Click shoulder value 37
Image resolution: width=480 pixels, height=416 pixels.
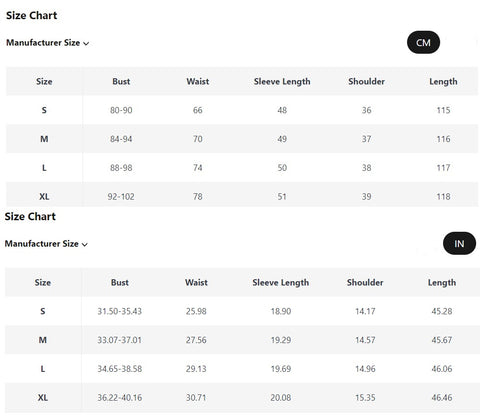pos(366,139)
